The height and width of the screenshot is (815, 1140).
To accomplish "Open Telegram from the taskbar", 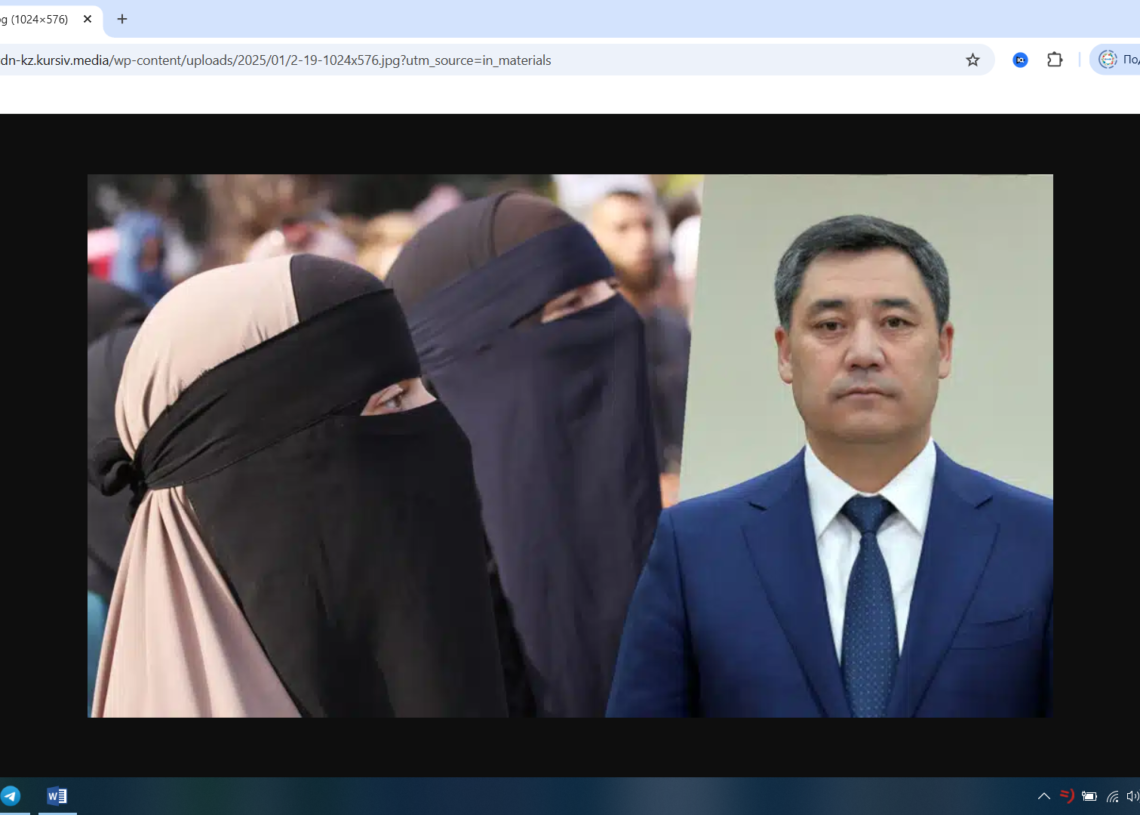I will (x=11, y=796).
